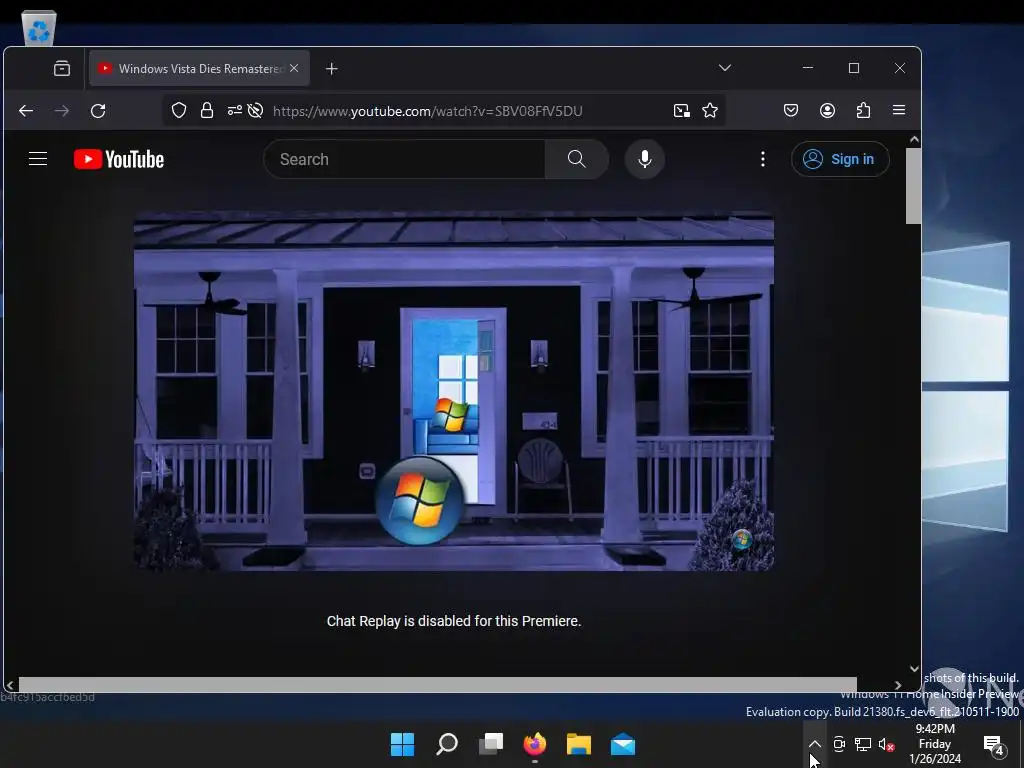The image size is (1024, 768).
Task: Open the clock showing 9:42PM Friday
Action: [x=935, y=744]
